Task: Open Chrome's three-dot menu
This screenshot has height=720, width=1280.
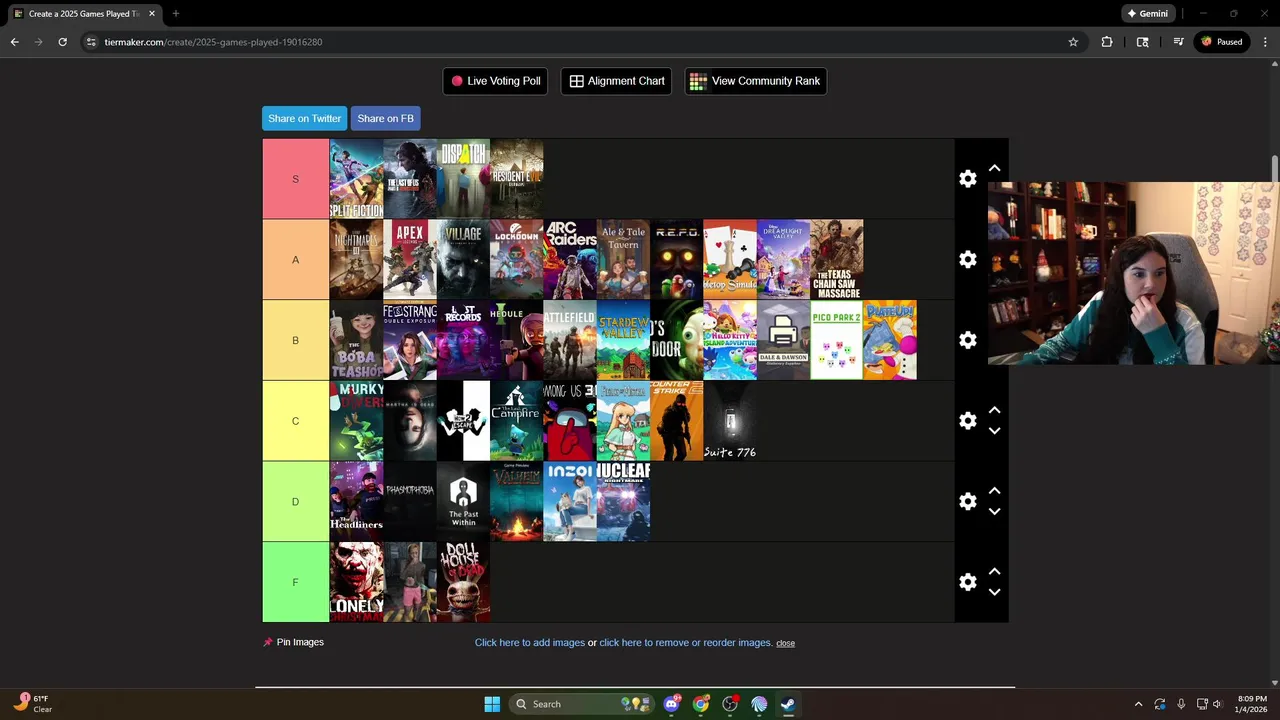Action: tap(1265, 42)
